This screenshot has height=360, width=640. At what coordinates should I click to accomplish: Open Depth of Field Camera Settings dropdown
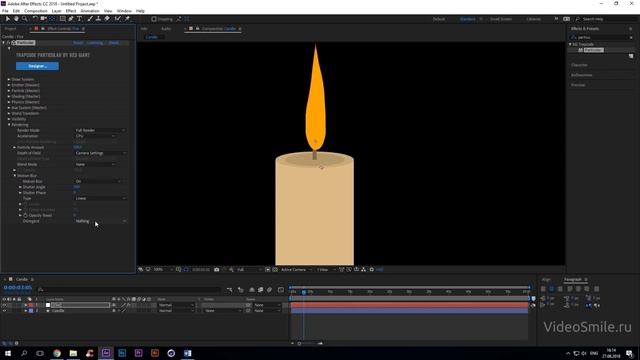click(x=100, y=153)
